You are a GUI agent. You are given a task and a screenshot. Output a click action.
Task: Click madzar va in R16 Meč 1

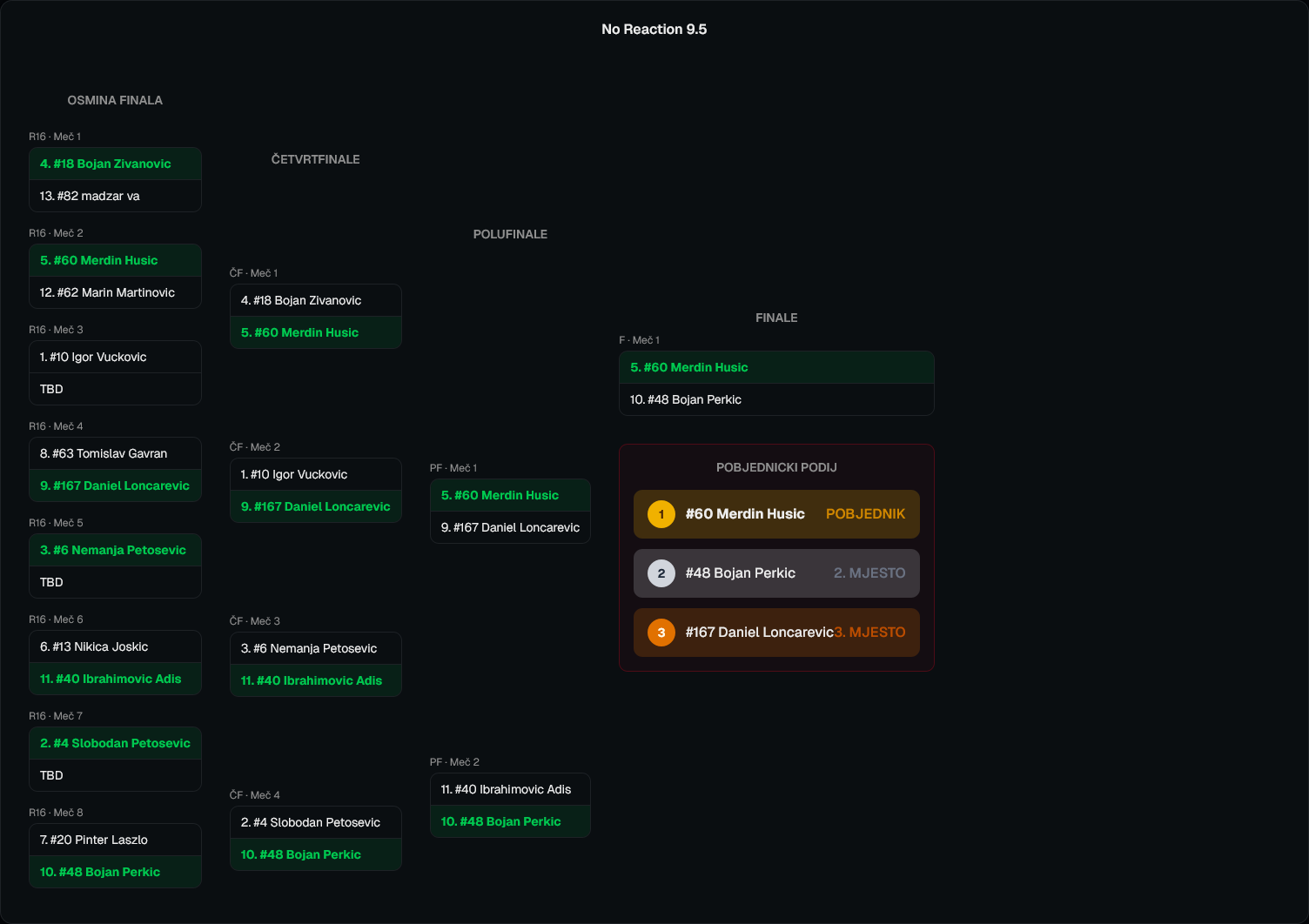[x=90, y=196]
